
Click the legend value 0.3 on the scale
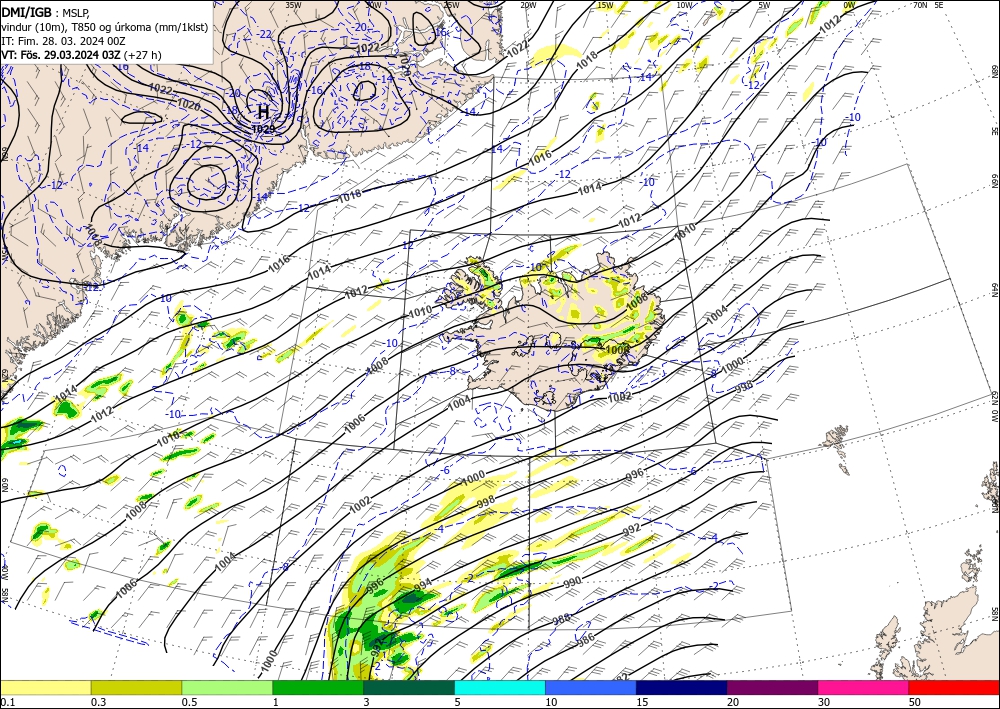pyautogui.click(x=98, y=702)
